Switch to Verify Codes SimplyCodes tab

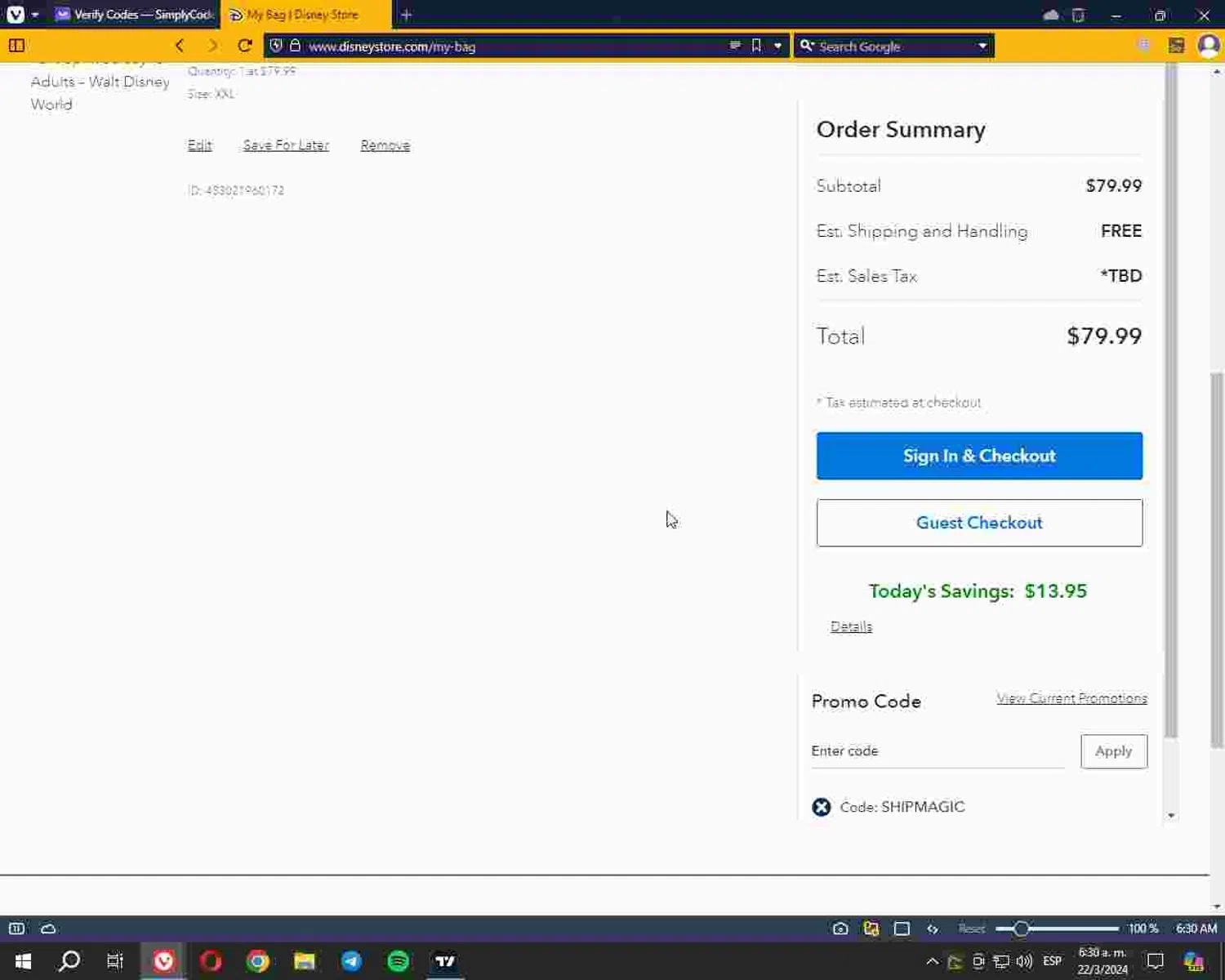pyautogui.click(x=135, y=15)
